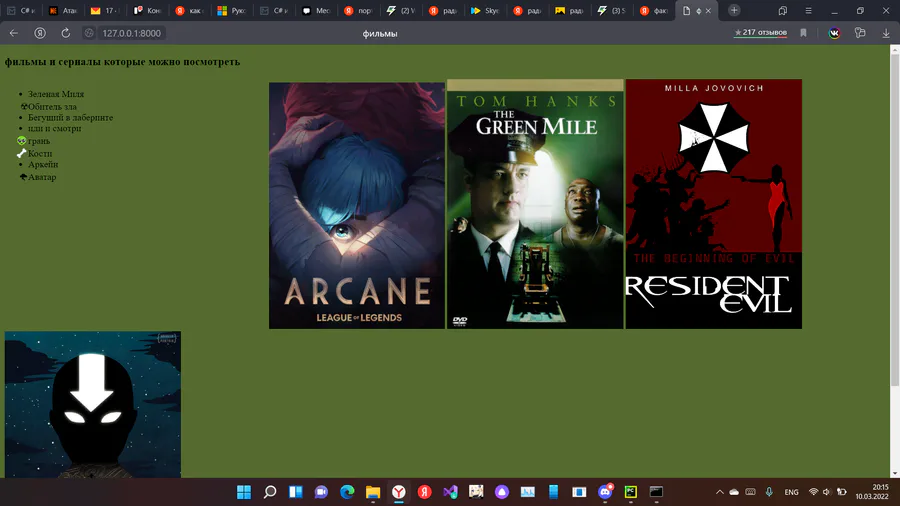Open File Explorer from taskbar
Image resolution: width=900 pixels, height=506 pixels.
(x=373, y=492)
